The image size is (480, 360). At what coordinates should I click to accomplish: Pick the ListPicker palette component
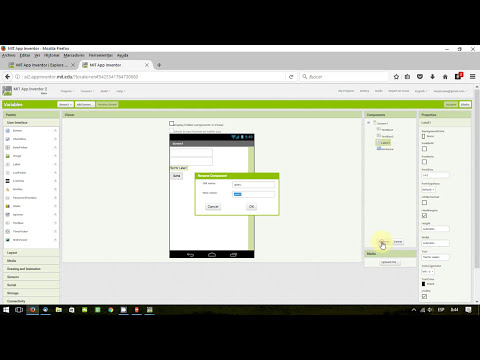click(x=19, y=173)
